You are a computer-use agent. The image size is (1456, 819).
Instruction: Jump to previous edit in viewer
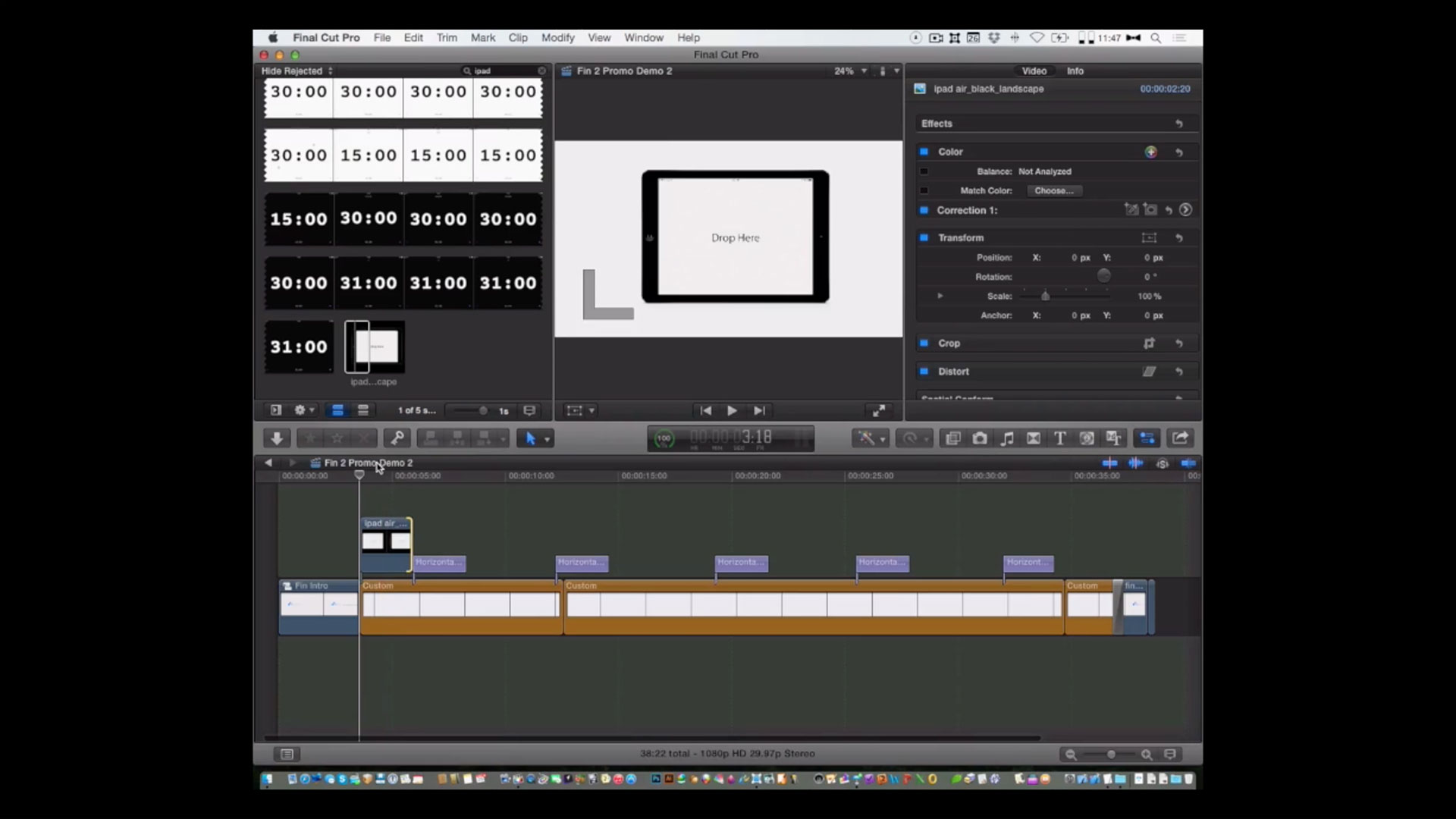(x=705, y=410)
